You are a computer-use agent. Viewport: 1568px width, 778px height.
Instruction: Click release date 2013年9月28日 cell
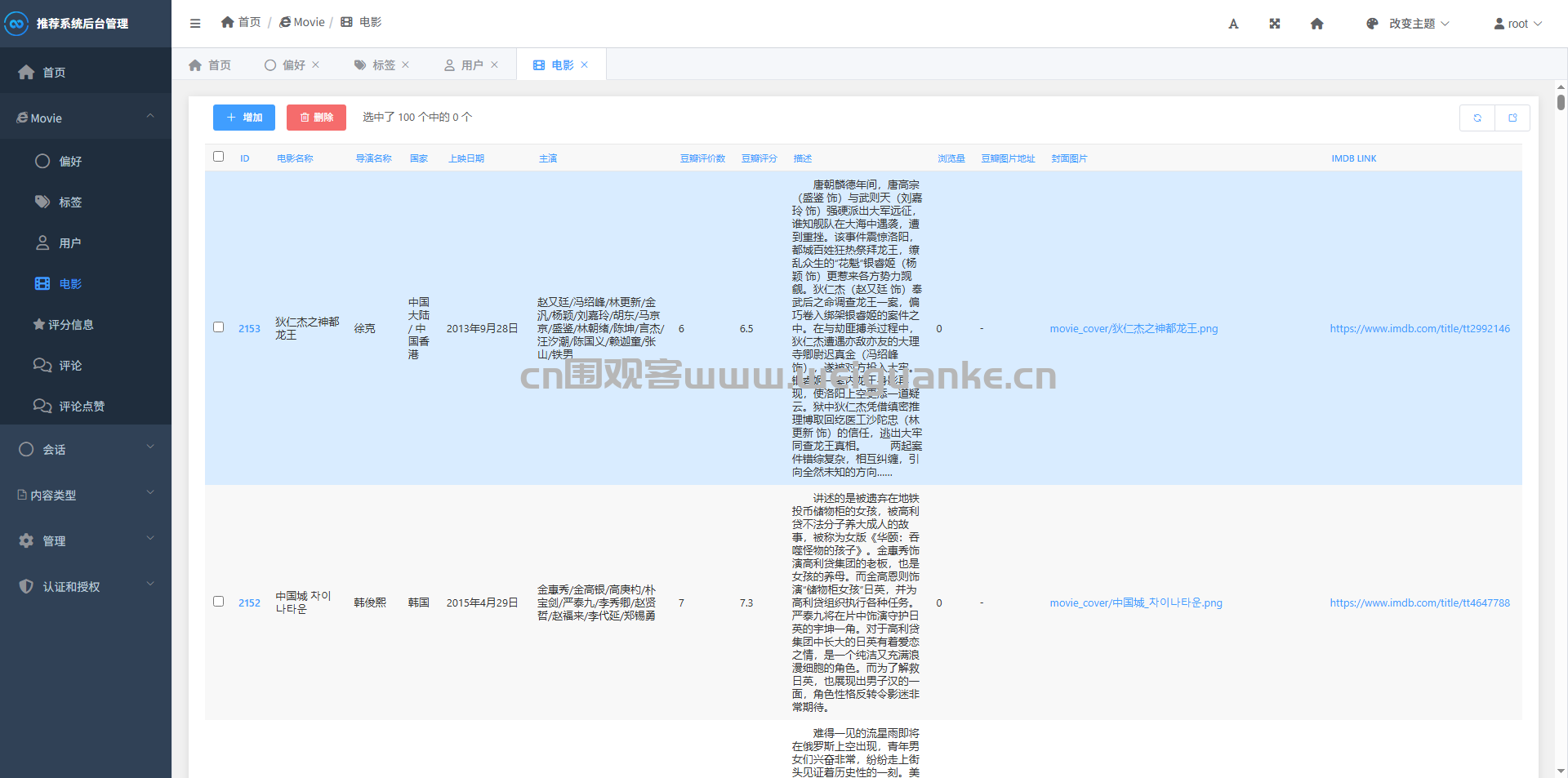pos(482,328)
